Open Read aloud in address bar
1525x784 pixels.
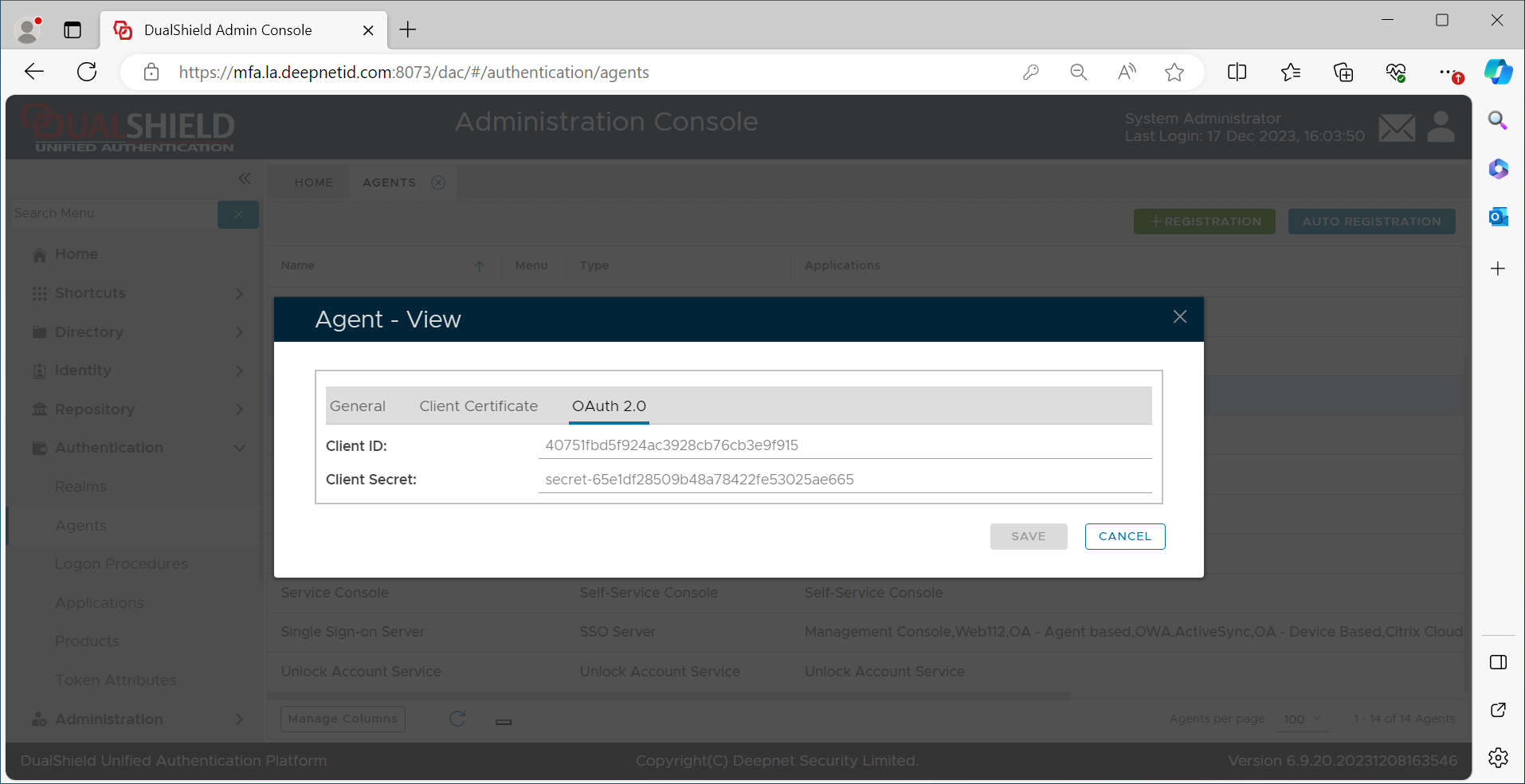[x=1127, y=73]
